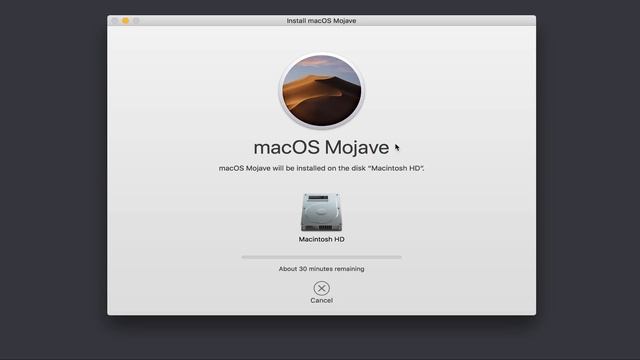
Task: Click the macOS Mojave desert logo
Action: [322, 91]
